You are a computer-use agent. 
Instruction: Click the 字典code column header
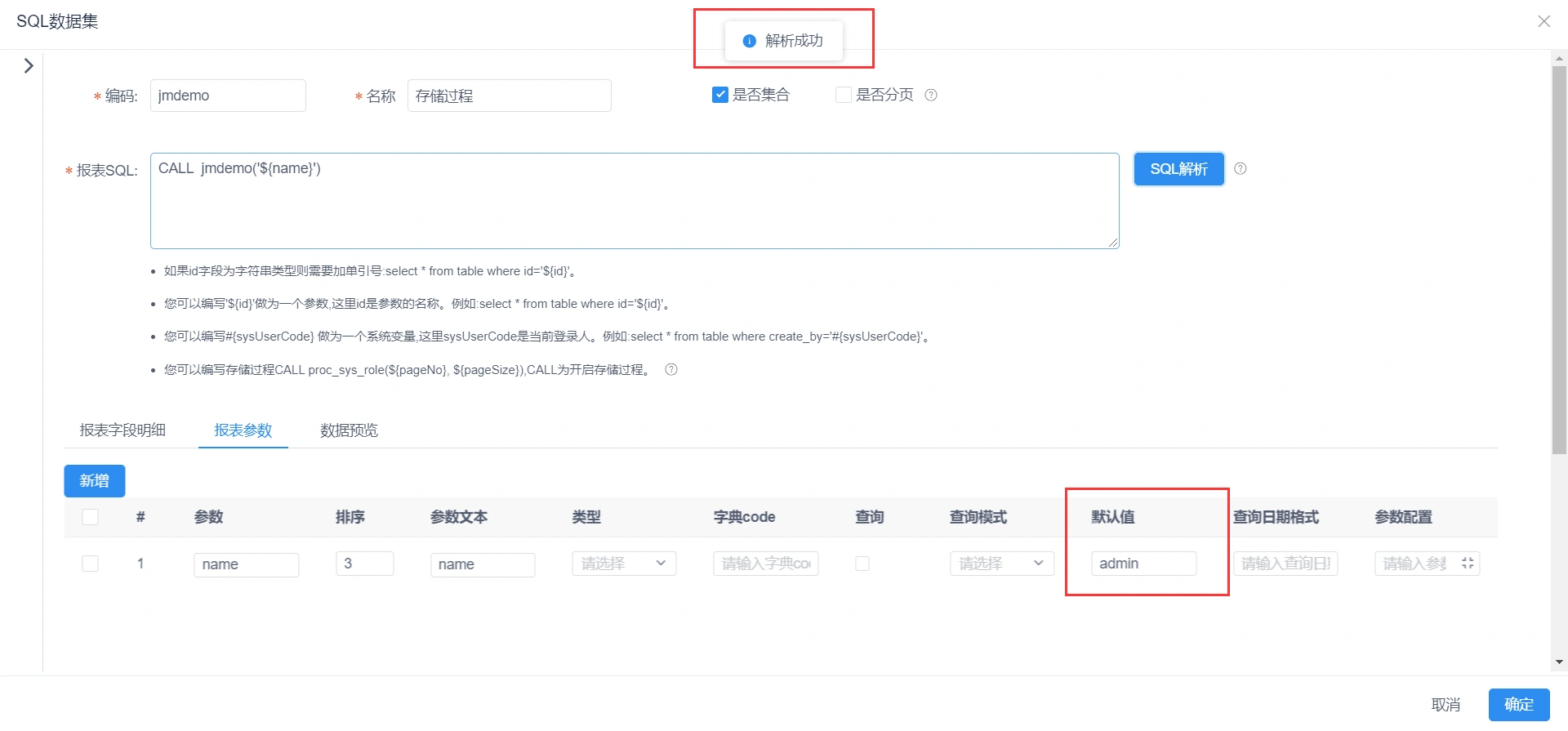pos(744,517)
